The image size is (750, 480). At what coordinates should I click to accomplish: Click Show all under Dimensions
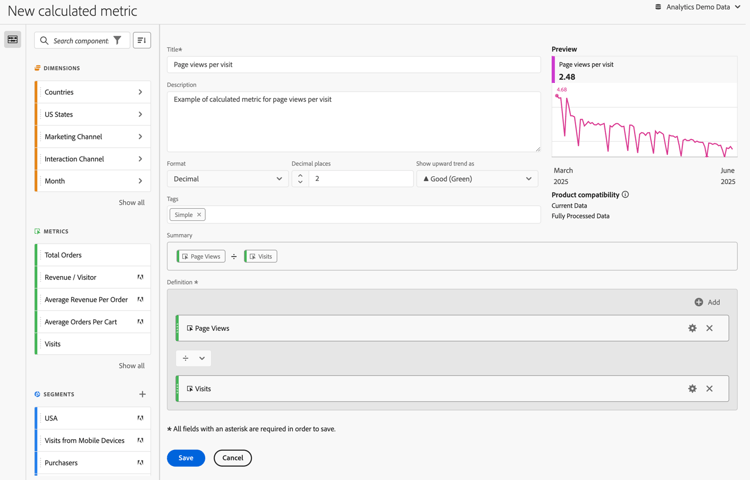[132, 203]
